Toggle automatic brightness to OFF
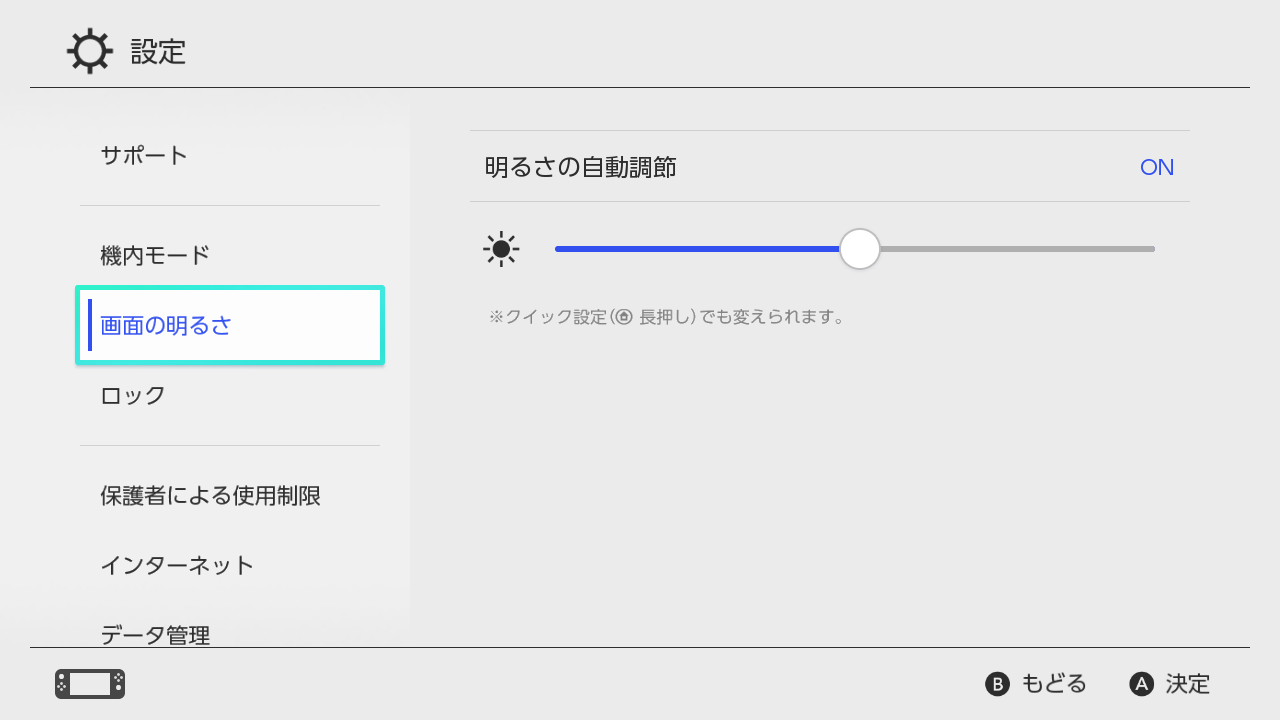 [1156, 167]
